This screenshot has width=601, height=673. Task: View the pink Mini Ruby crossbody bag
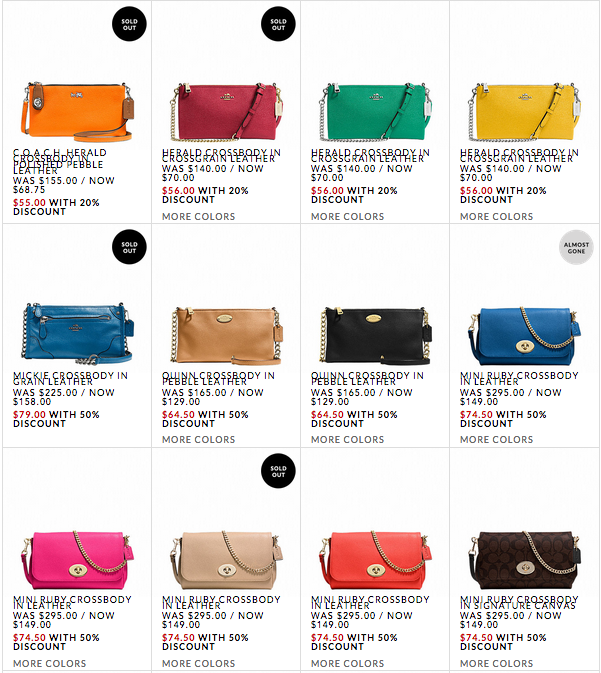pyautogui.click(x=77, y=560)
